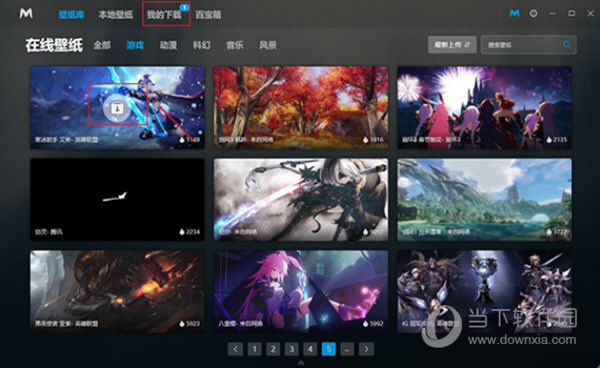Switch to the 本地壁纸 tab

116,15
